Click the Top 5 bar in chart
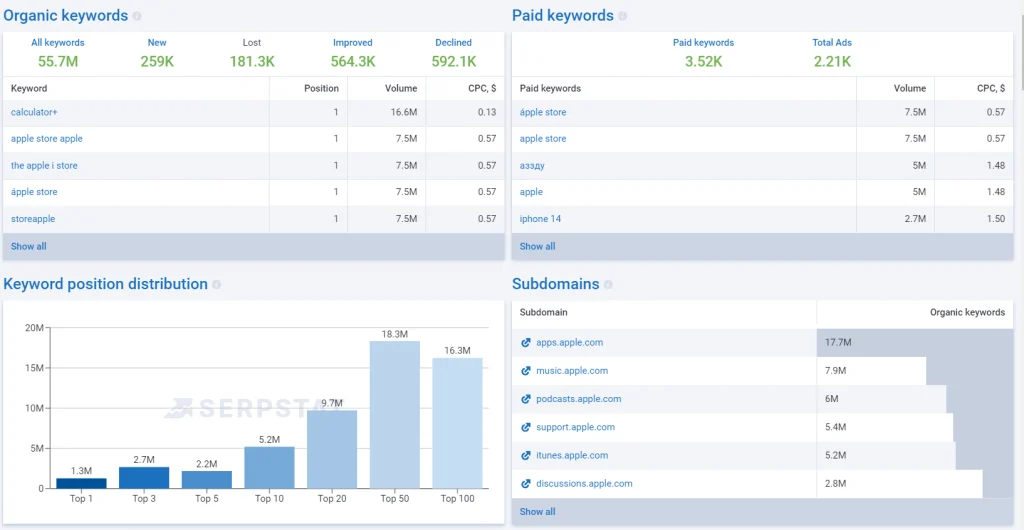Viewport: 1024px width, 530px height. click(206, 480)
